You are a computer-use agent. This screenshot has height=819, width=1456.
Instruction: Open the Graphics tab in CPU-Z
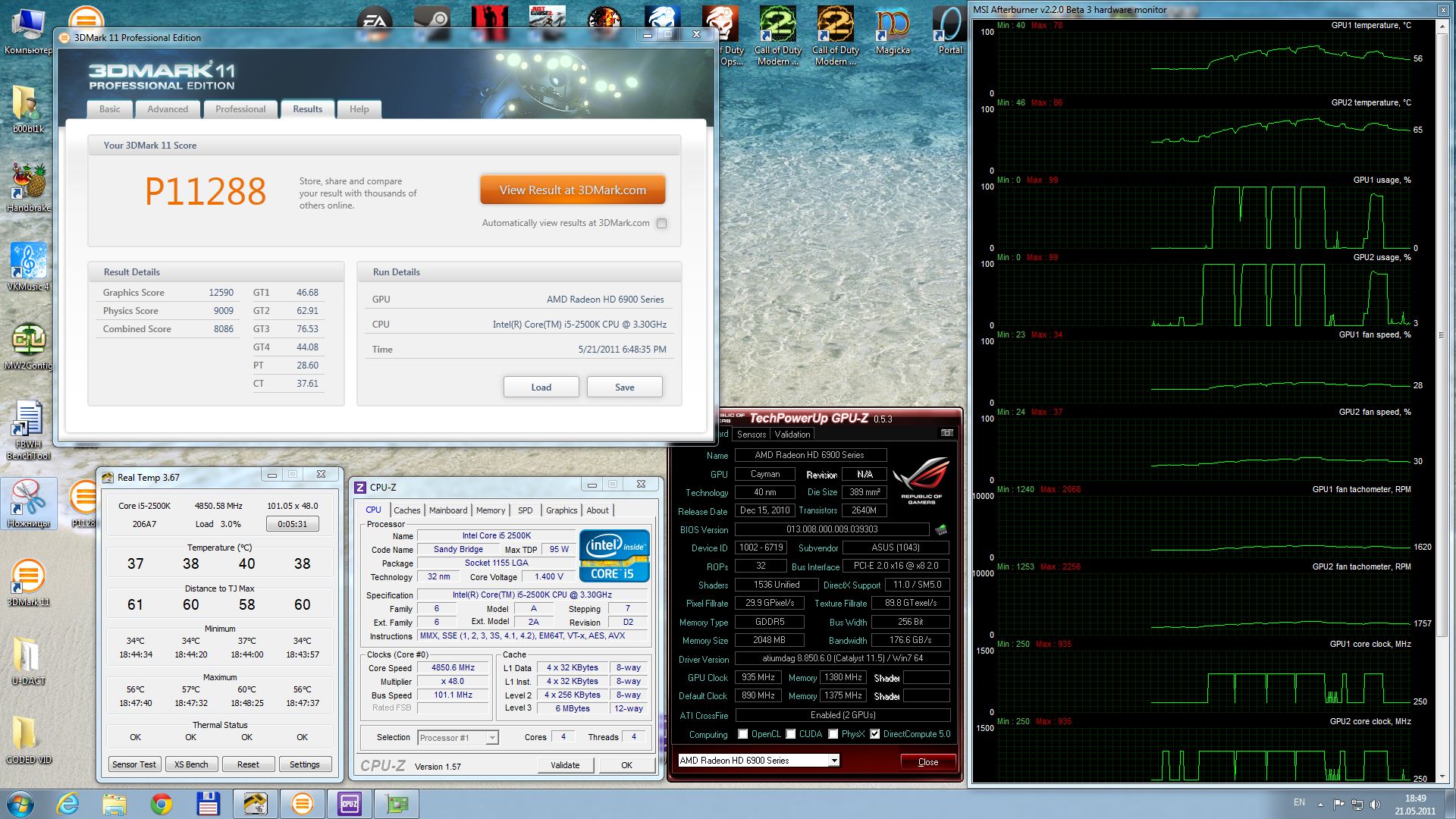pos(562,510)
